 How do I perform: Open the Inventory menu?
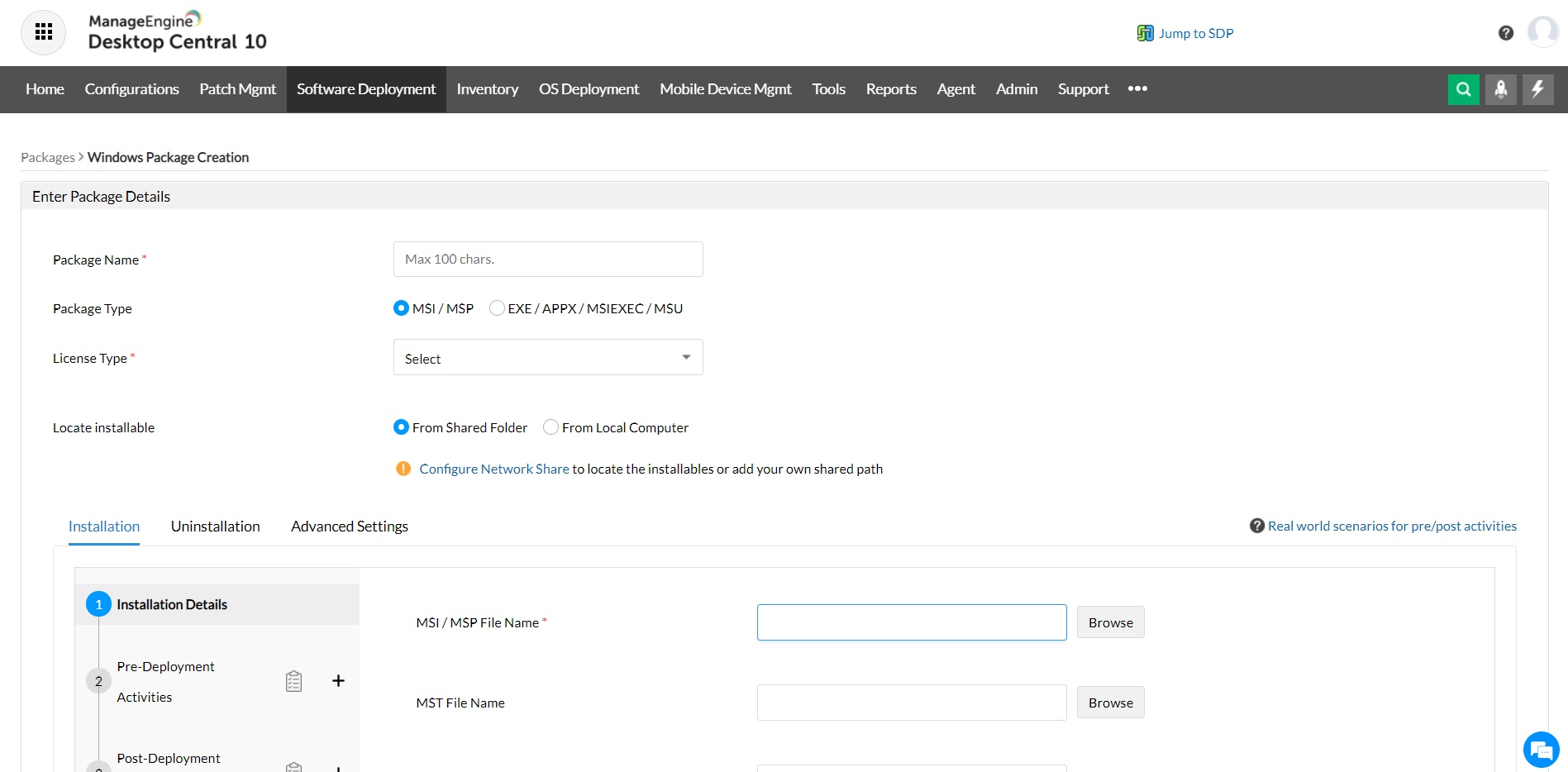pyautogui.click(x=487, y=89)
